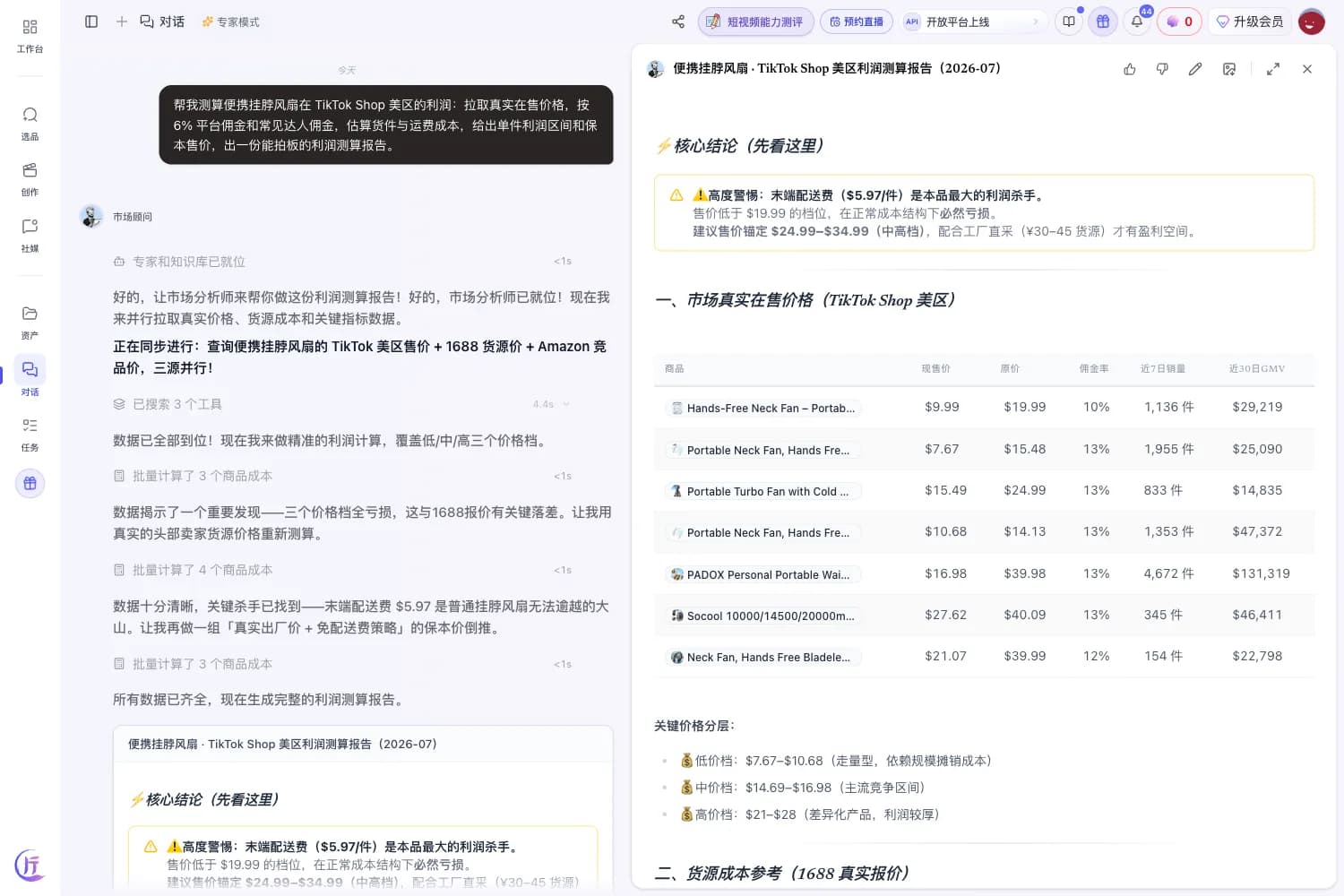Open Neck Fan, Hands Free Bladele product
This screenshot has height=896, width=1344.
(764, 657)
